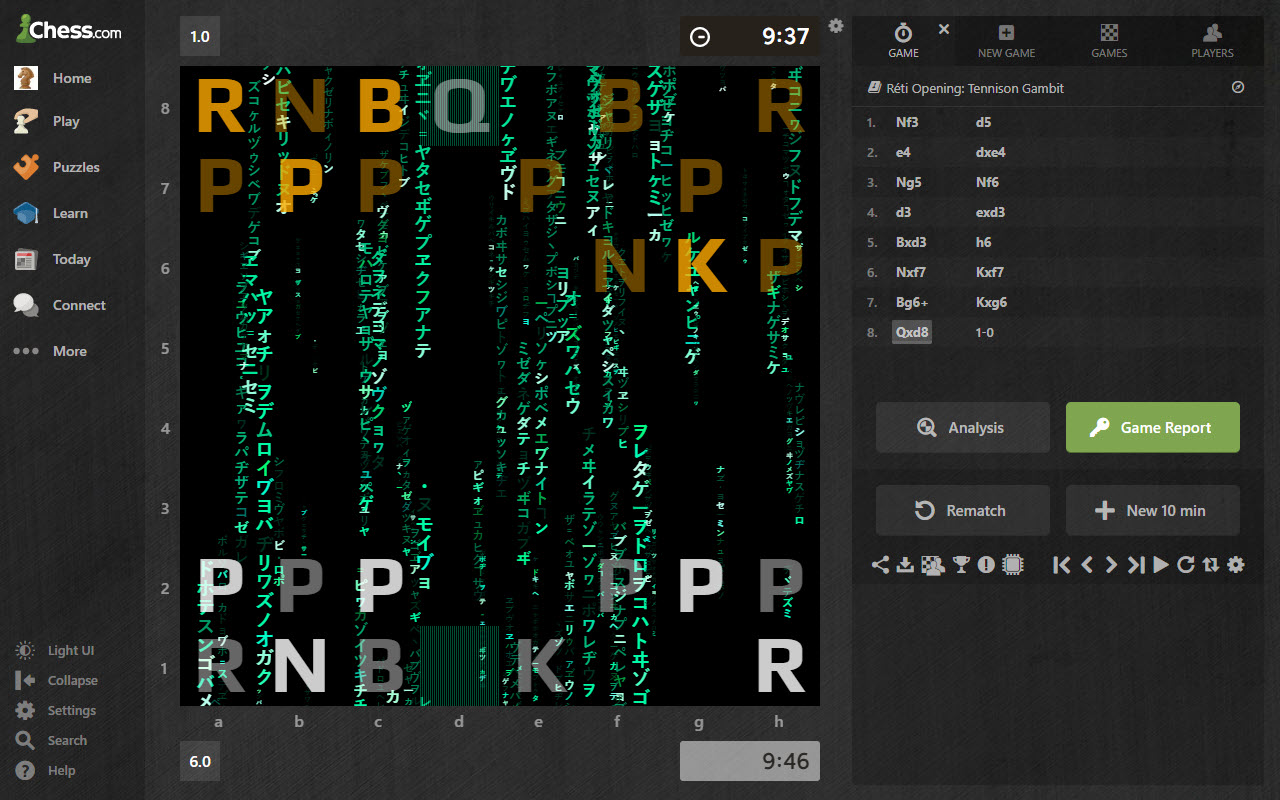Open the Game Report
This screenshot has height=800, width=1280.
click(1153, 427)
